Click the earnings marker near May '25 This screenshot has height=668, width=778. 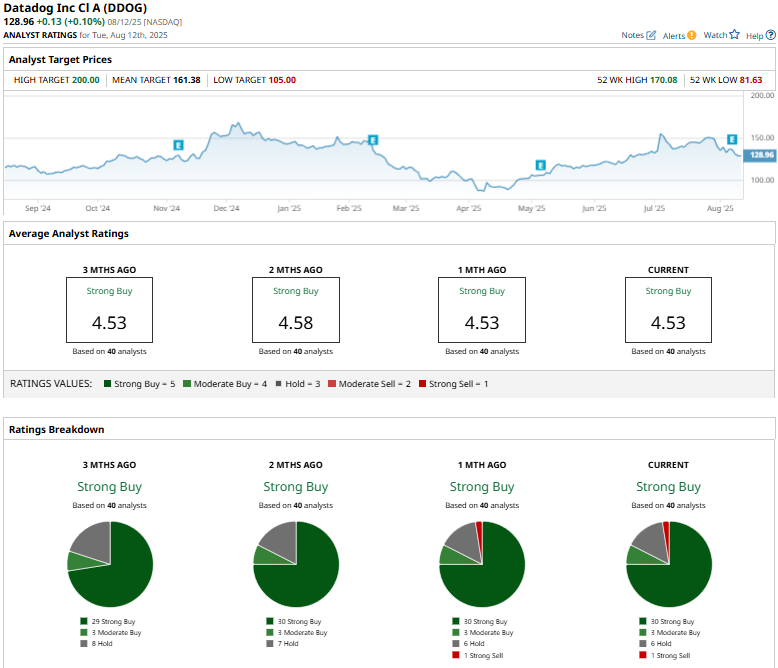coord(540,165)
